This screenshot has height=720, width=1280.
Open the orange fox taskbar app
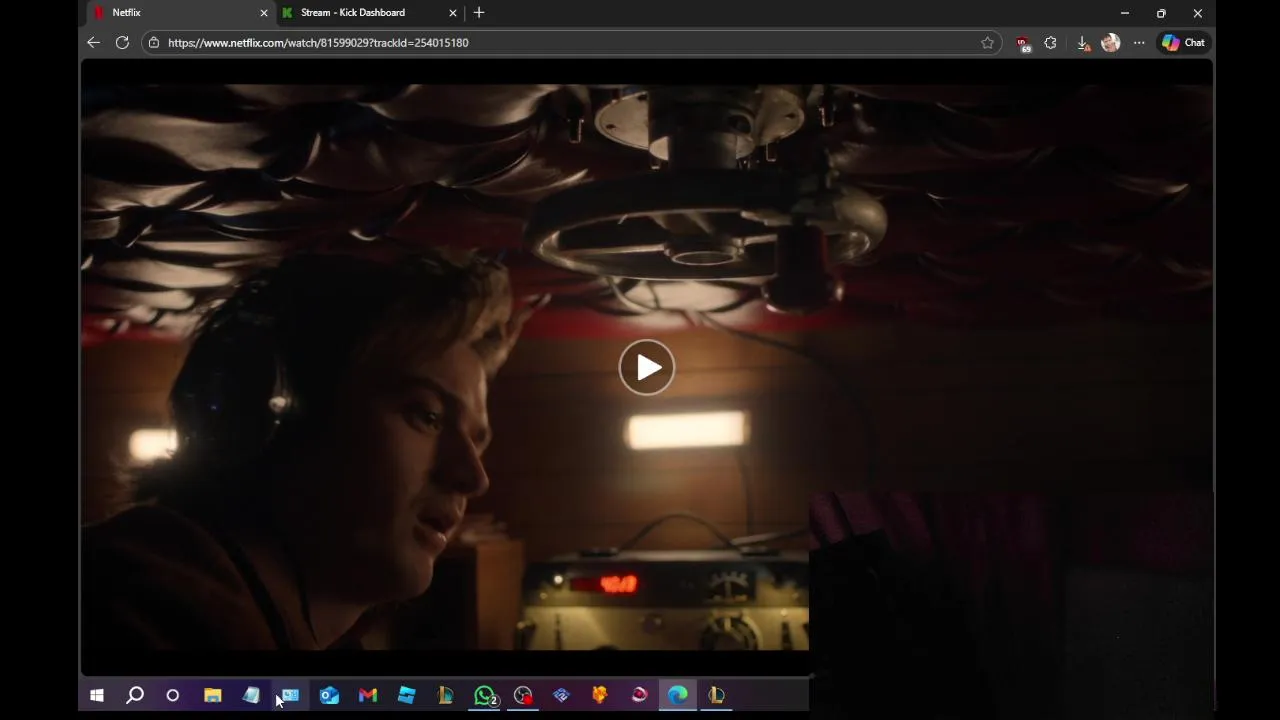click(600, 695)
